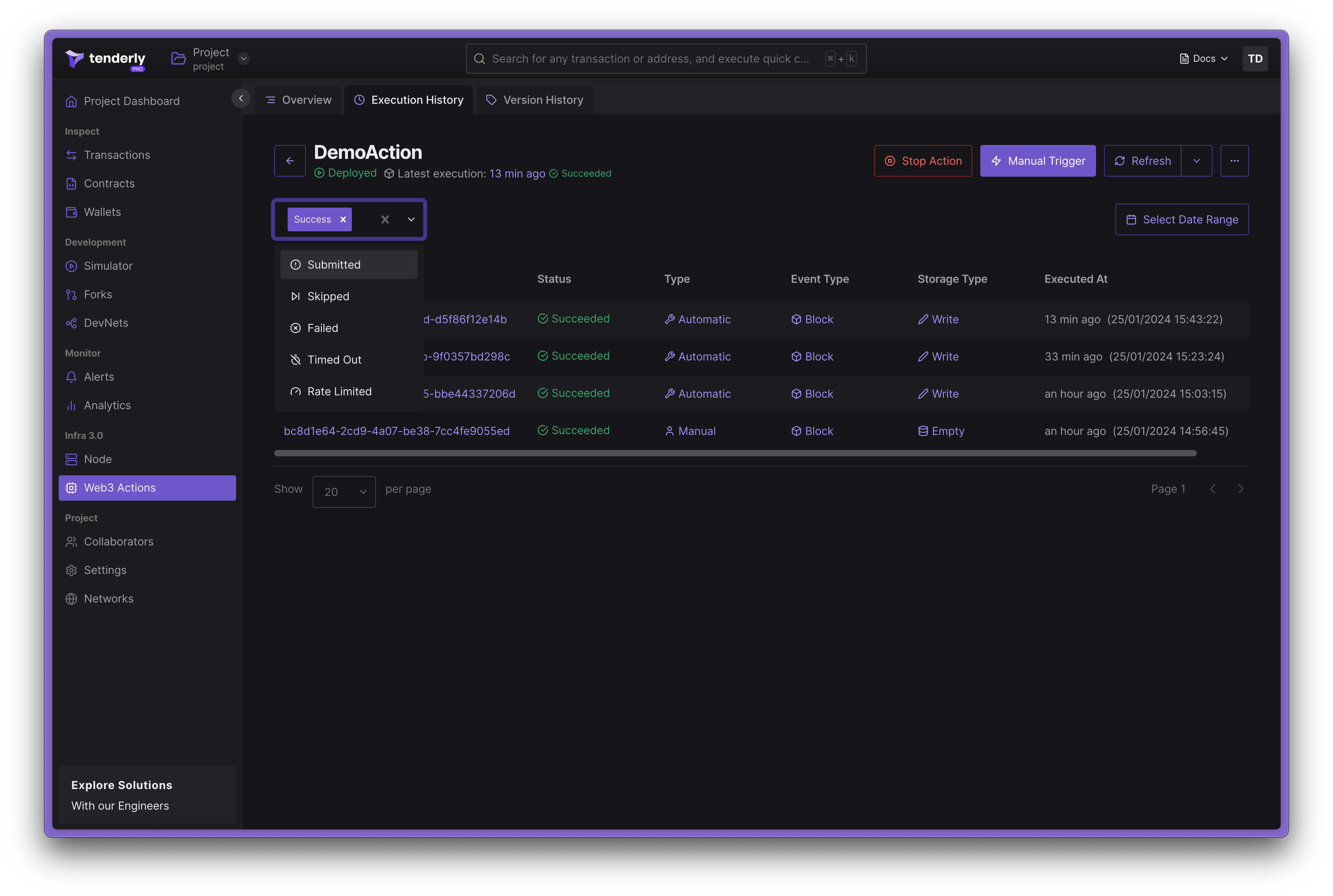Viewport: 1333px width, 896px height.
Task: Go to previous page arrow
Action: pyautogui.click(x=1212, y=489)
